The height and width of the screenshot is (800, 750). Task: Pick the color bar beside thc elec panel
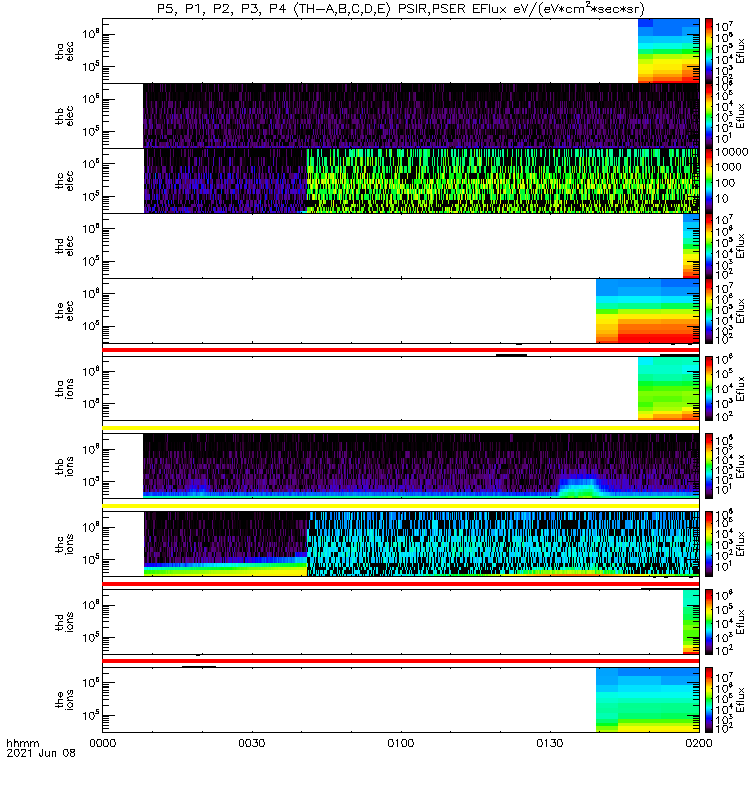(709, 181)
